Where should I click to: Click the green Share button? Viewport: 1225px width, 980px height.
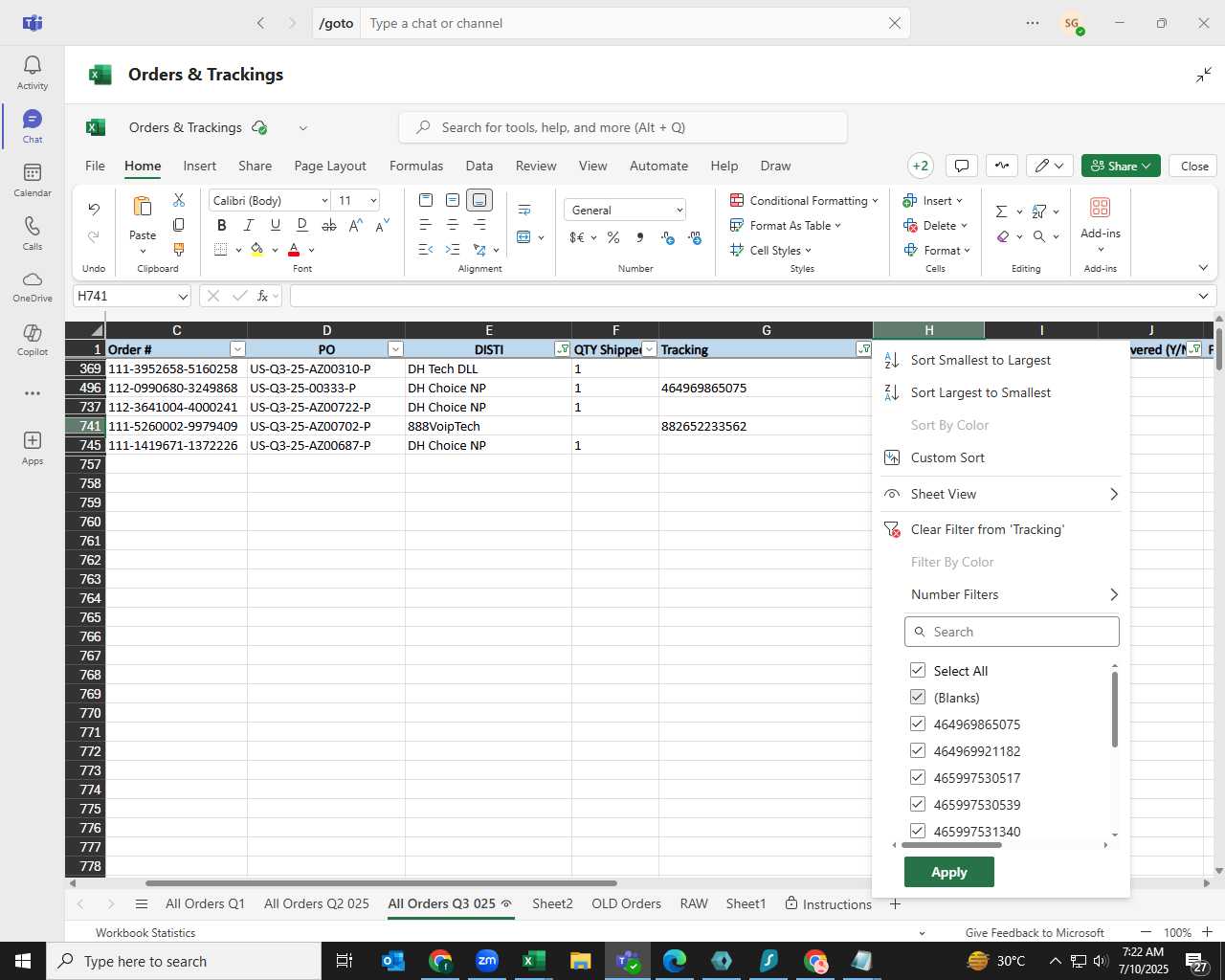pos(1121,166)
